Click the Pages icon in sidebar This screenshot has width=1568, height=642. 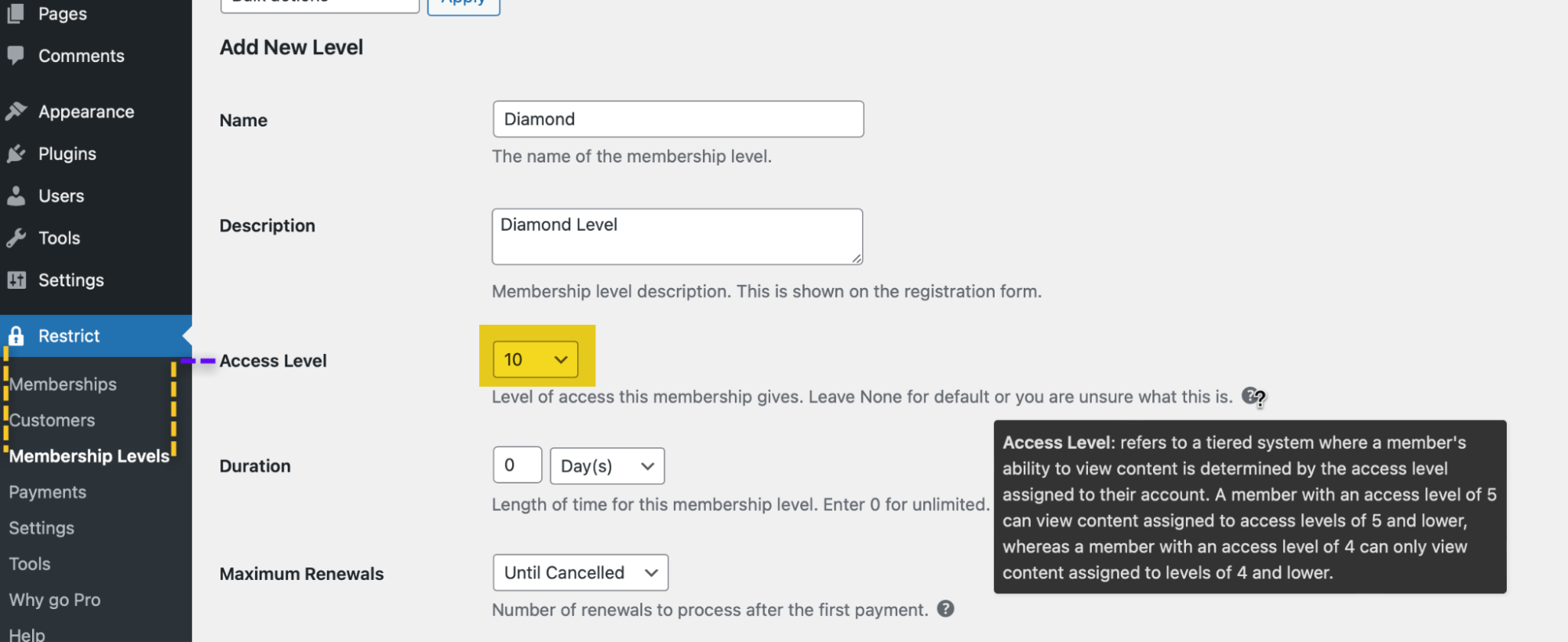tap(16, 13)
